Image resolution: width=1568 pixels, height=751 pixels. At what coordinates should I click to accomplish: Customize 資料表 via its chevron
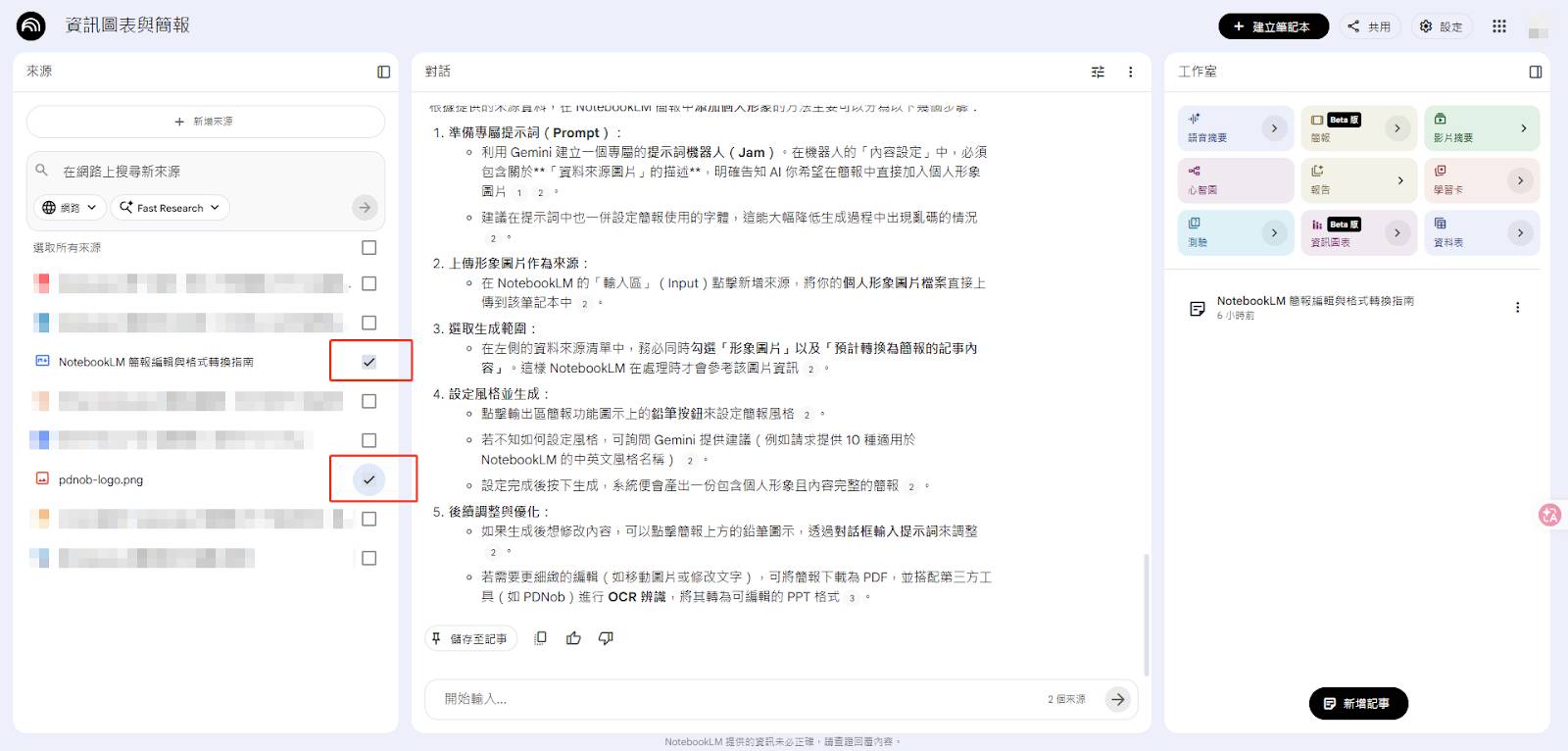[1520, 232]
